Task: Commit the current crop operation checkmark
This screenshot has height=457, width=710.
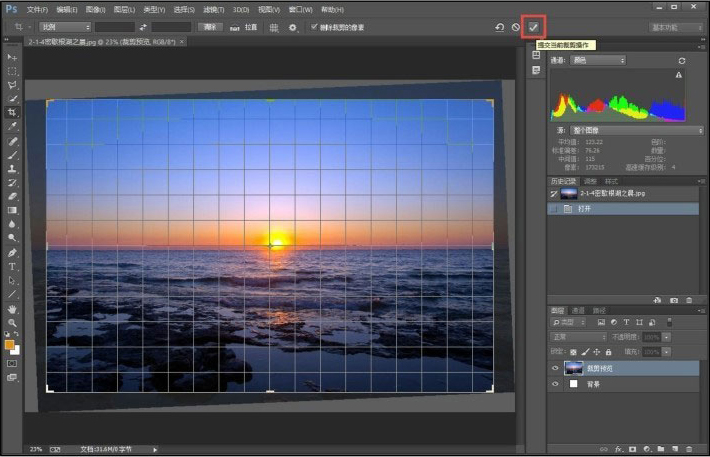Action: pos(534,27)
